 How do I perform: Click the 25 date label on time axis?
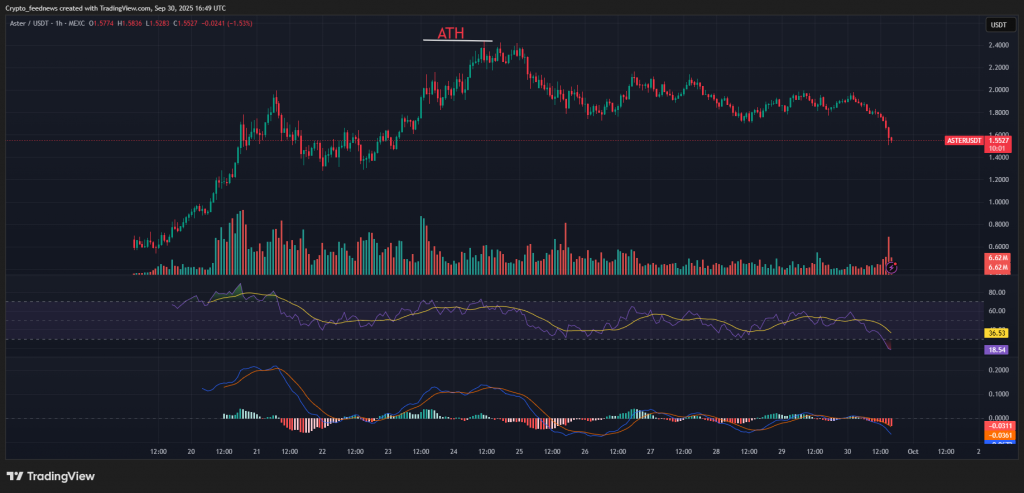(x=519, y=452)
